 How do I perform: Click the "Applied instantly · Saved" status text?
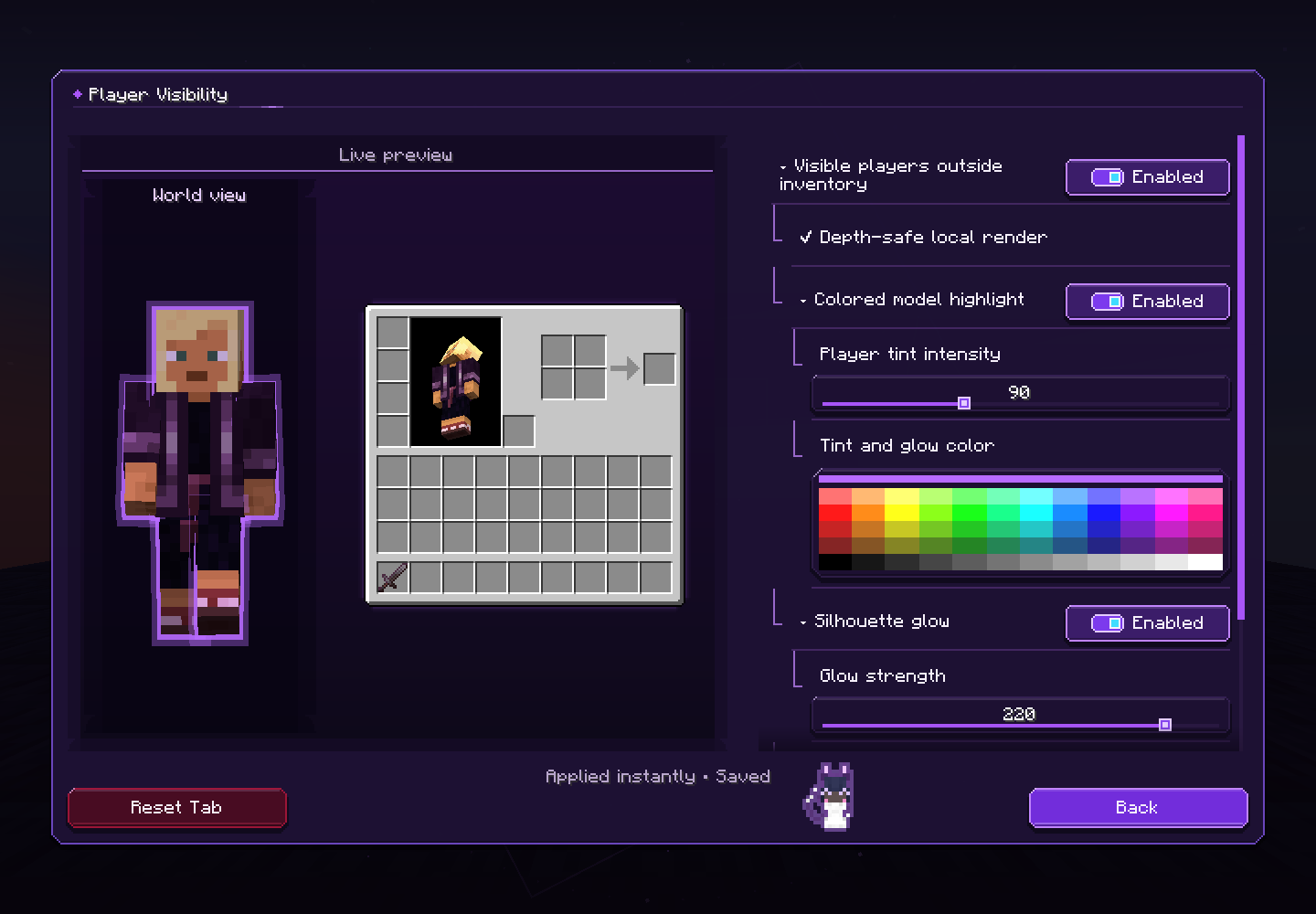pos(658,776)
